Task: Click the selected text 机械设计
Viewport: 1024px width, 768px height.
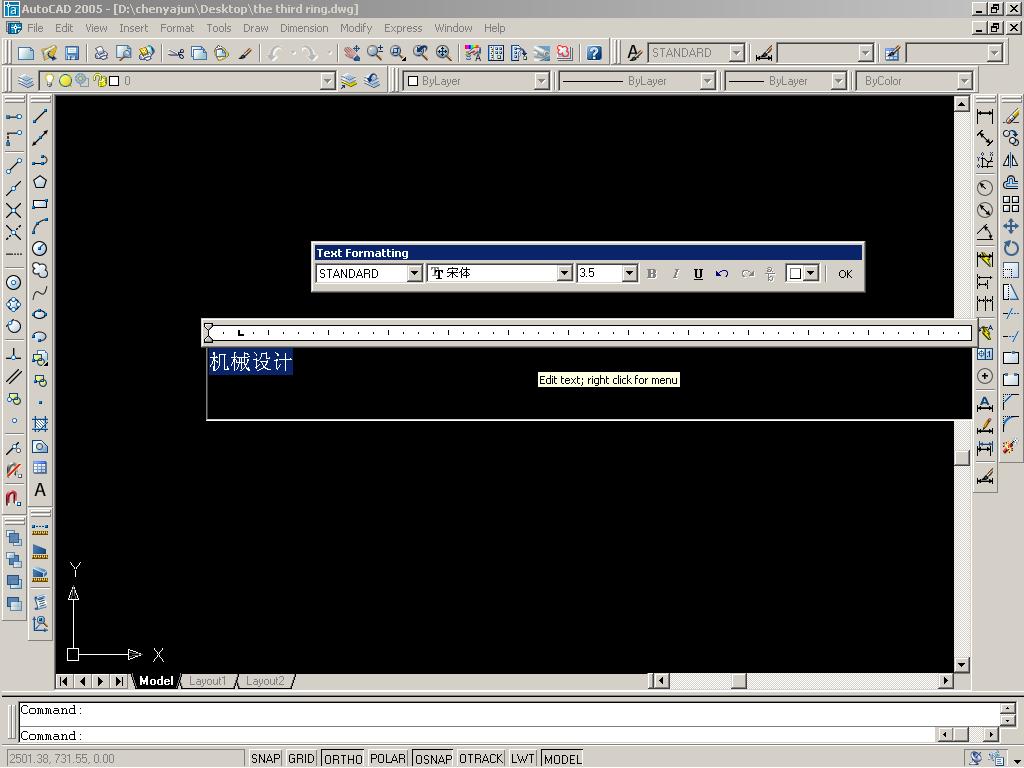Action: click(x=251, y=362)
